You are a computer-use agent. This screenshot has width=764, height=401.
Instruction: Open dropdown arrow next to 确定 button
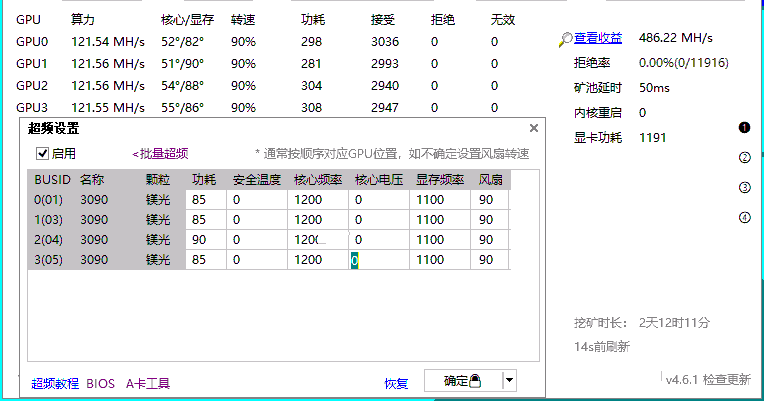click(509, 380)
